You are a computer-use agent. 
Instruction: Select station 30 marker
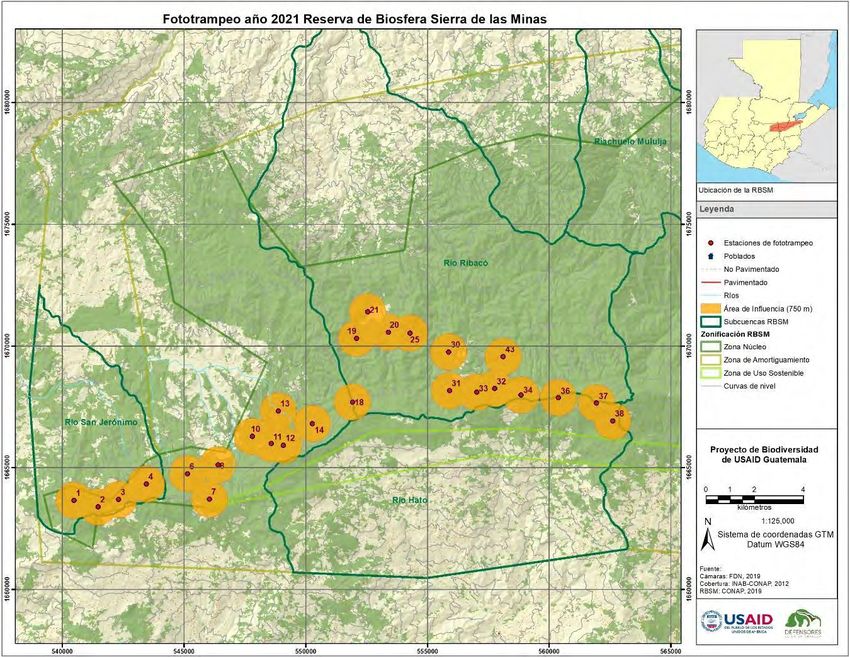pos(447,351)
